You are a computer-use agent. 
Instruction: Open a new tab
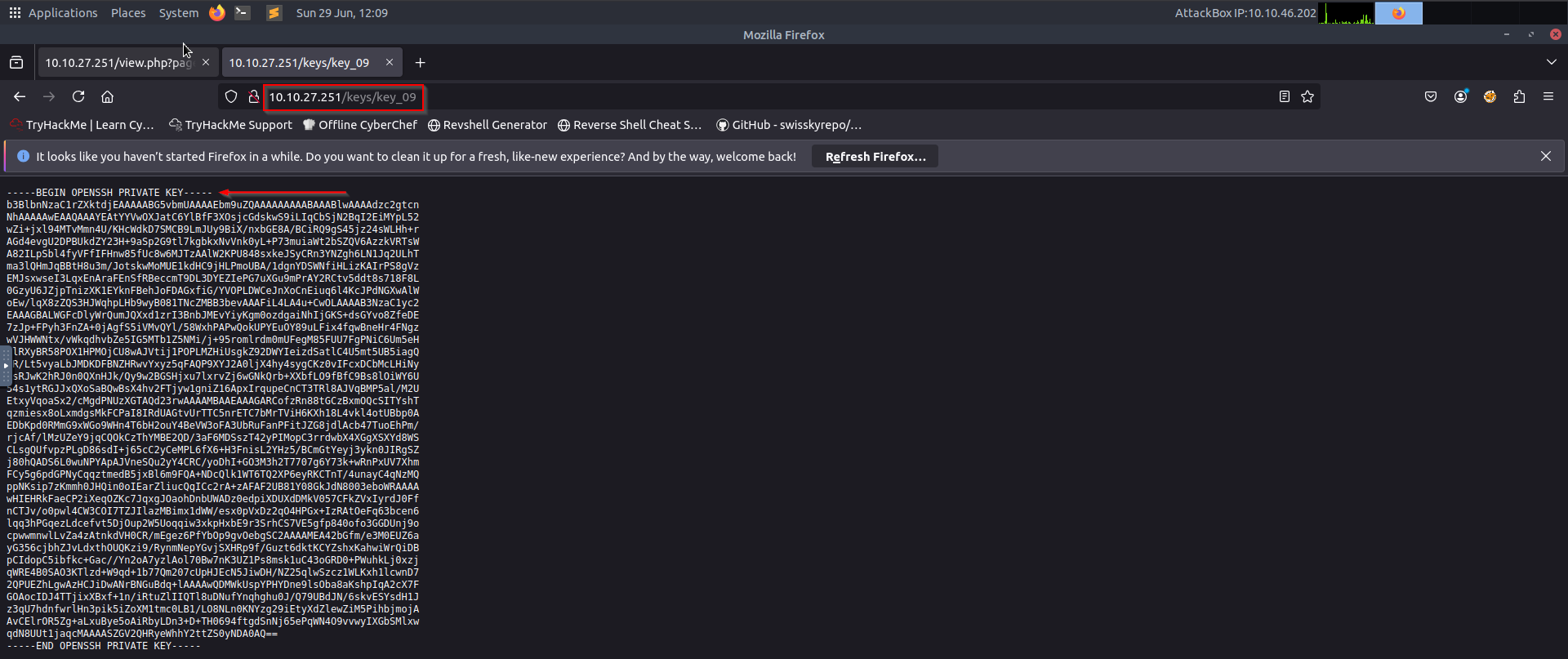pyautogui.click(x=420, y=63)
